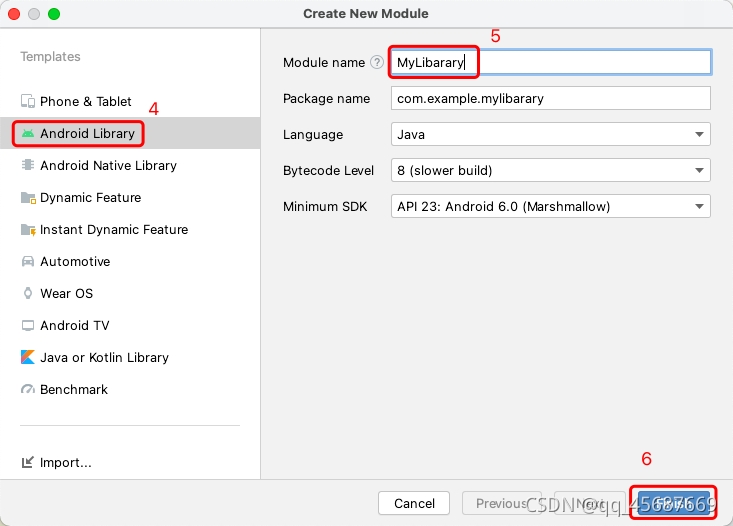Click the Dynamic Feature folder icon
The height and width of the screenshot is (526, 733).
tap(28, 198)
